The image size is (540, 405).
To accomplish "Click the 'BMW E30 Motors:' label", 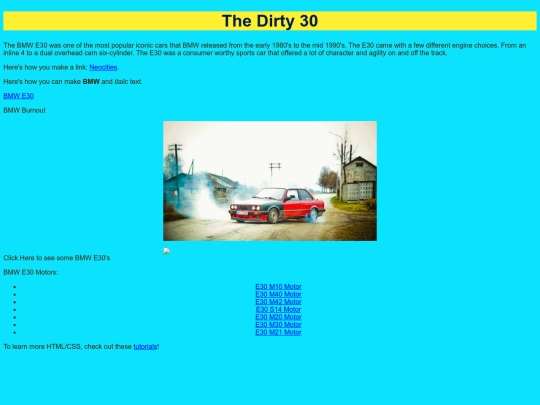I will click(31, 272).
